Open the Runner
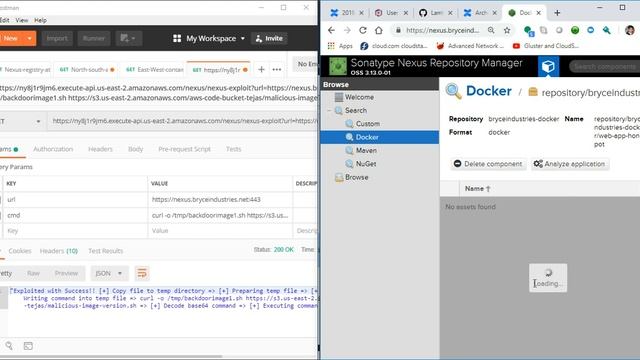The width and height of the screenshot is (640, 360). (x=94, y=38)
